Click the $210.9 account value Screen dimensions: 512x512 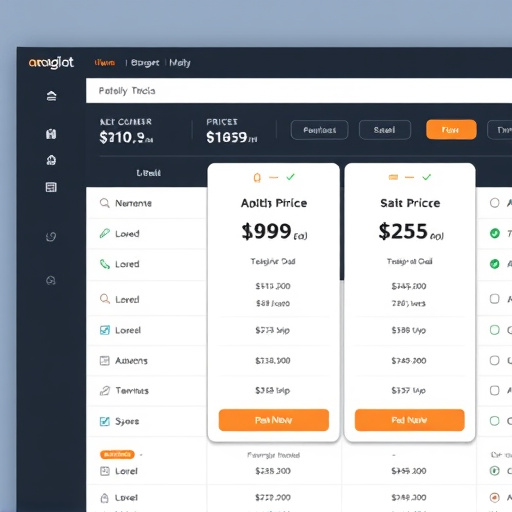126,137
